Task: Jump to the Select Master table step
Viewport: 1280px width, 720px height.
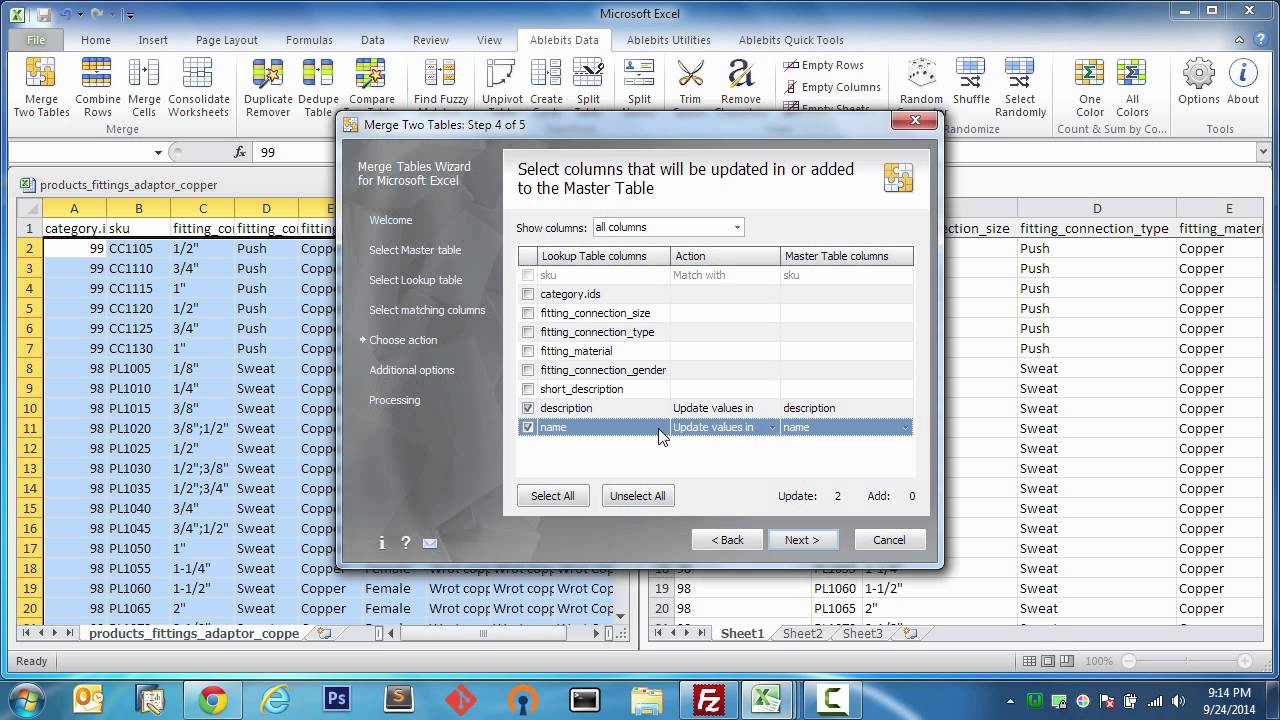Action: tap(415, 250)
